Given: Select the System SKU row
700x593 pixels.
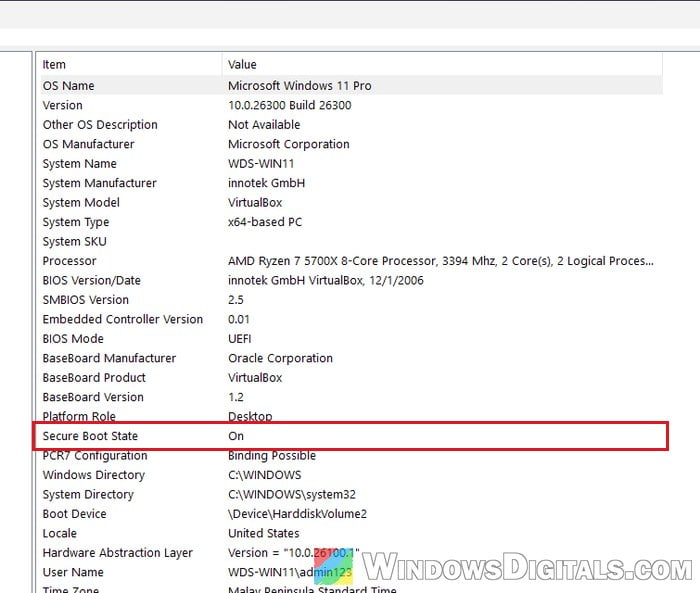Looking at the screenshot, I should (351, 242).
